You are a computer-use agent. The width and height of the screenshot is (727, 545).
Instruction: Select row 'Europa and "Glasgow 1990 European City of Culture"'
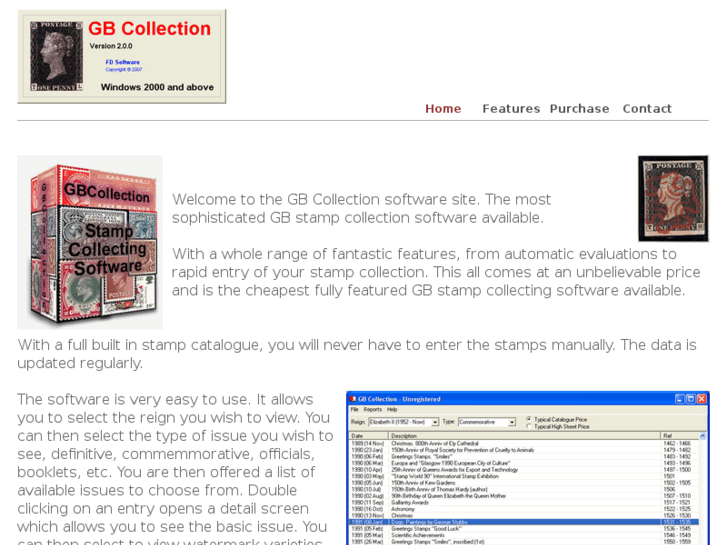524,463
